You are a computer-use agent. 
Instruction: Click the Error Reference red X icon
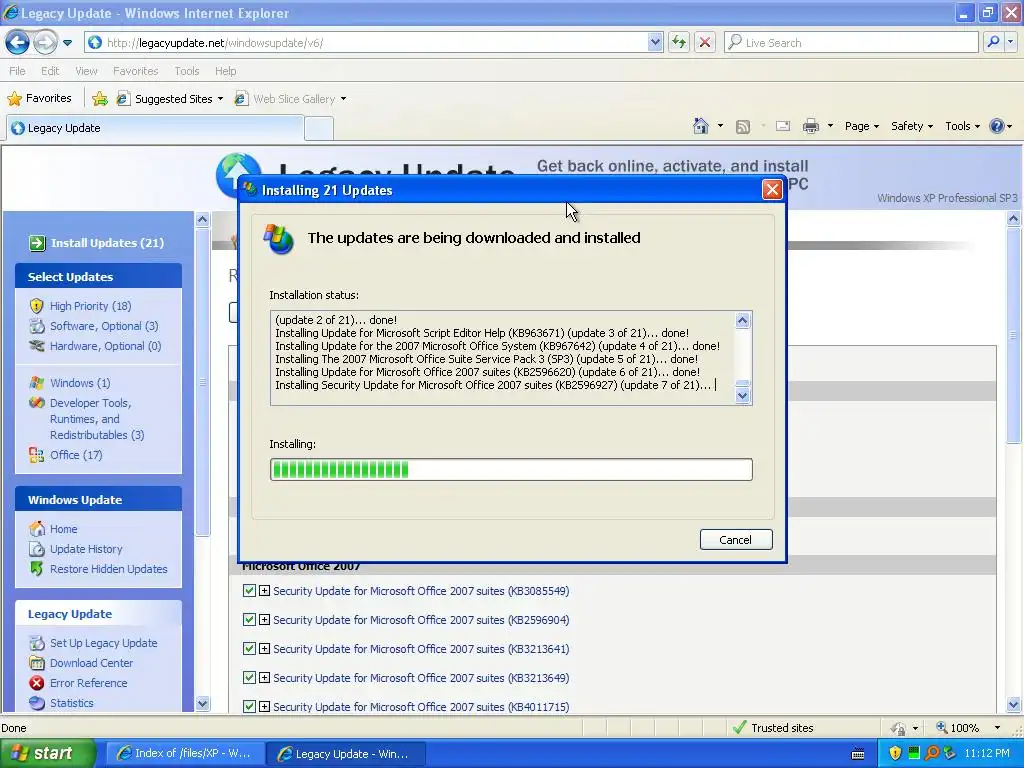click(37, 683)
